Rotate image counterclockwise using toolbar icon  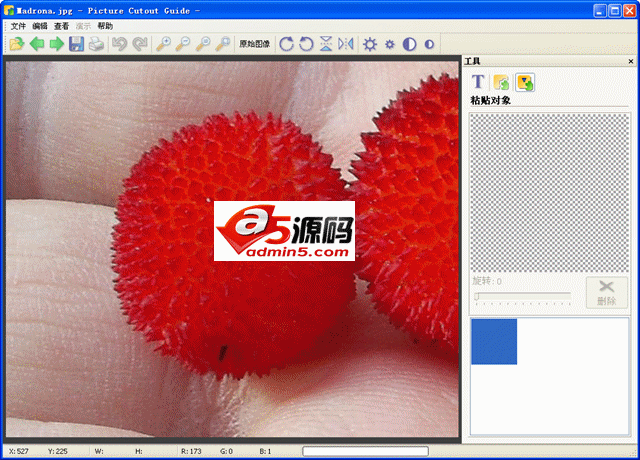coord(306,44)
